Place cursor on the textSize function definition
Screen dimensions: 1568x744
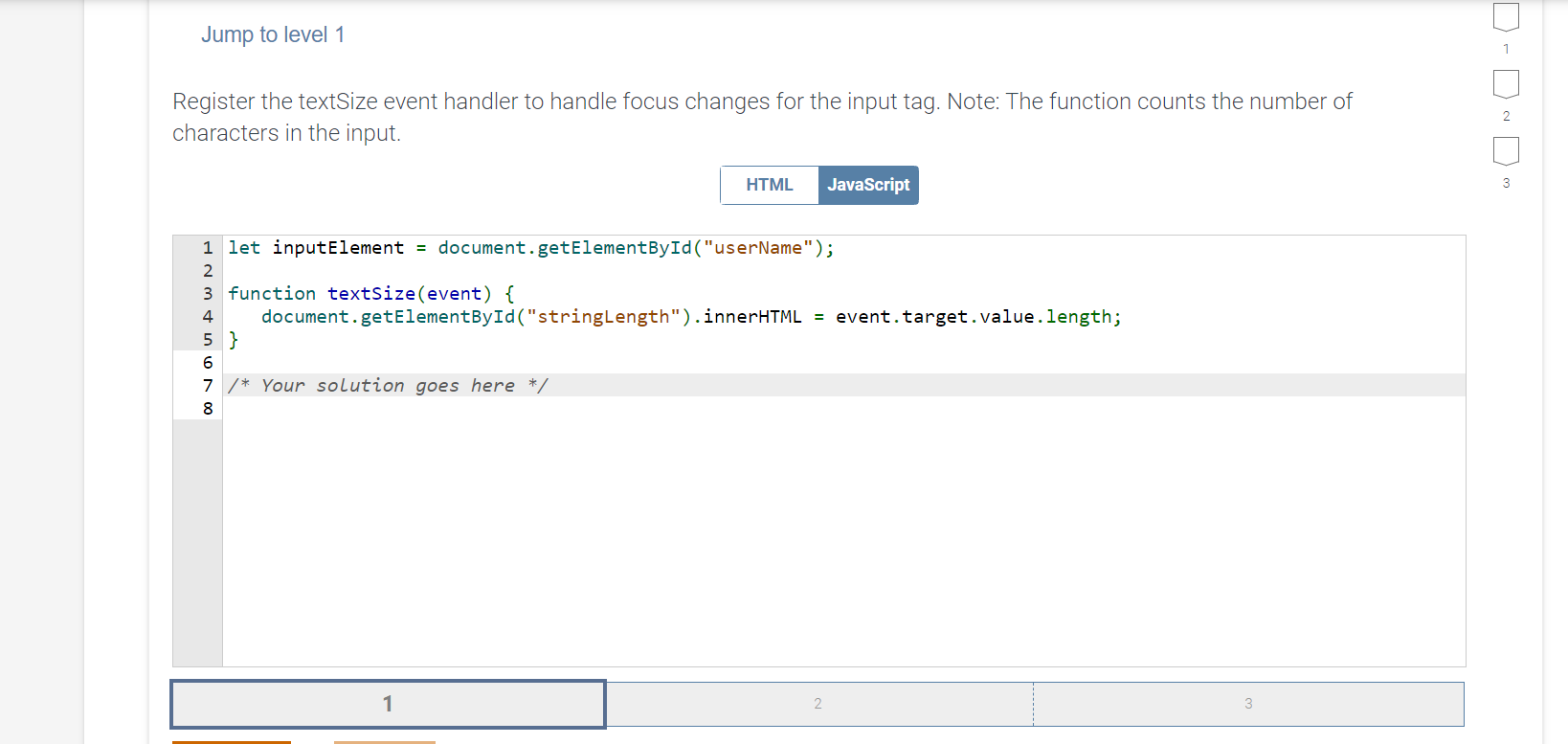coord(371,293)
